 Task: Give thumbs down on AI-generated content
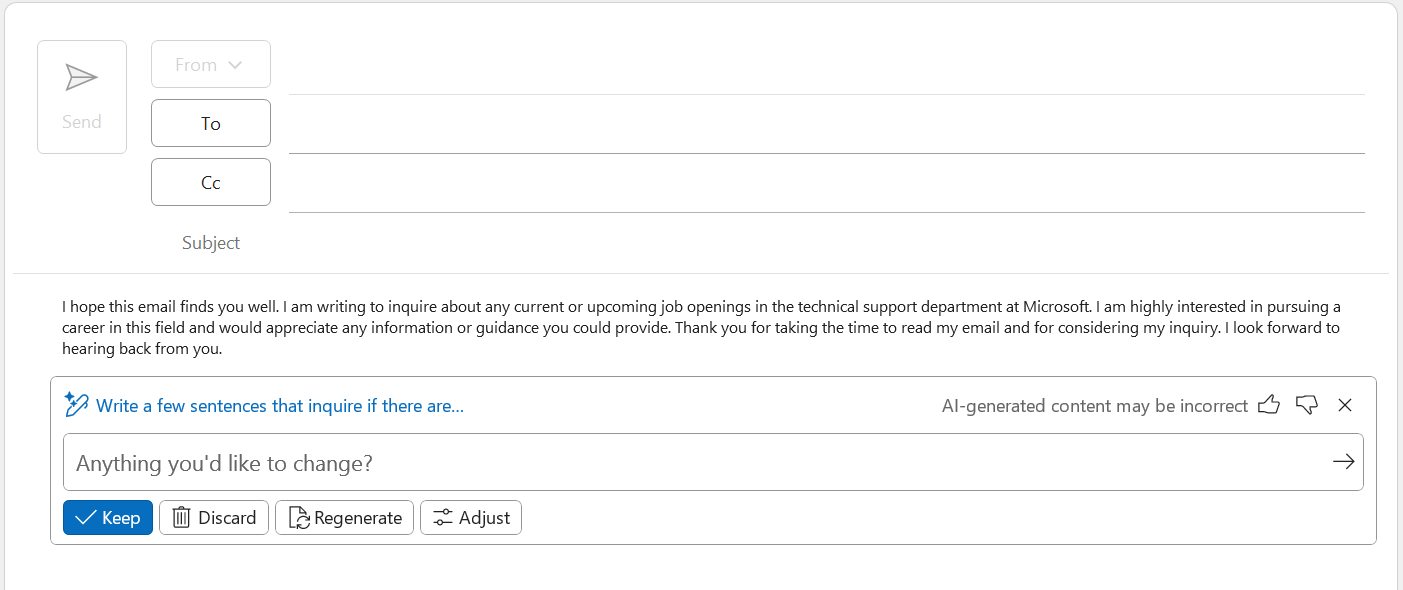[1306, 405]
